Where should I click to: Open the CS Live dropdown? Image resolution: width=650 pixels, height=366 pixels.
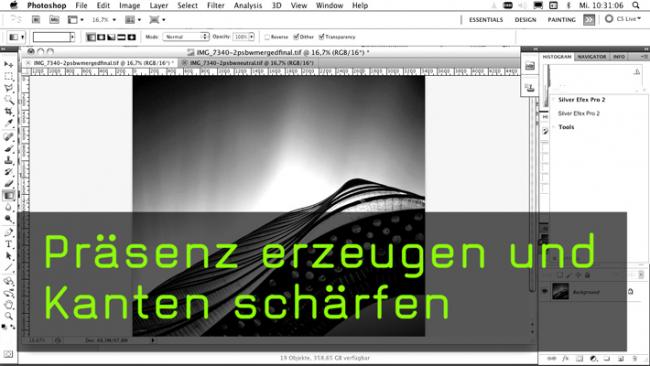coord(623,19)
